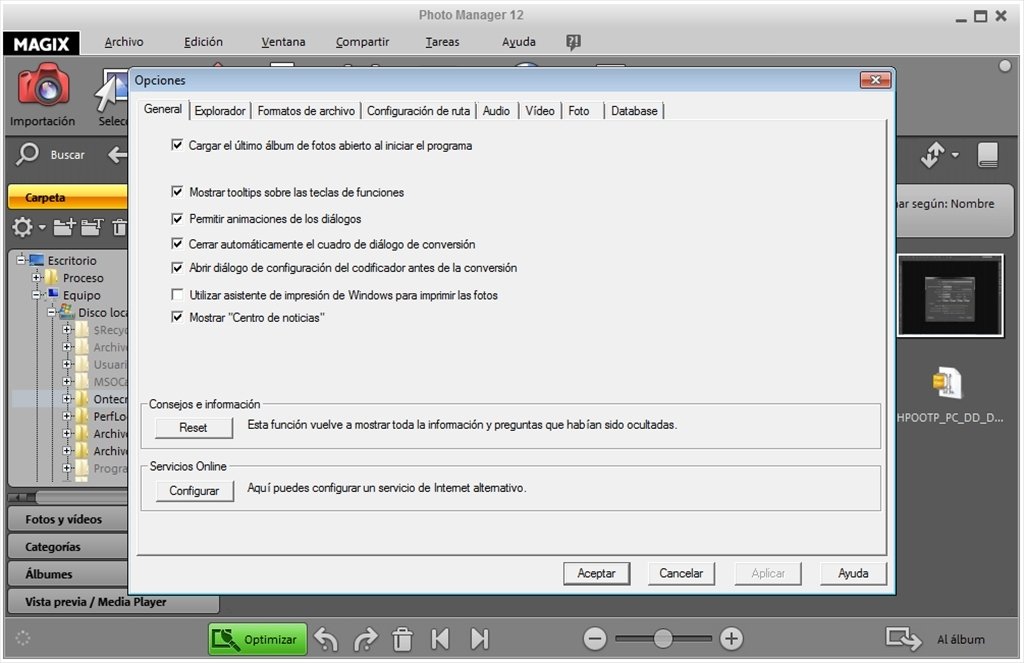Open the Categorías panel
The height and width of the screenshot is (663, 1024).
point(68,547)
